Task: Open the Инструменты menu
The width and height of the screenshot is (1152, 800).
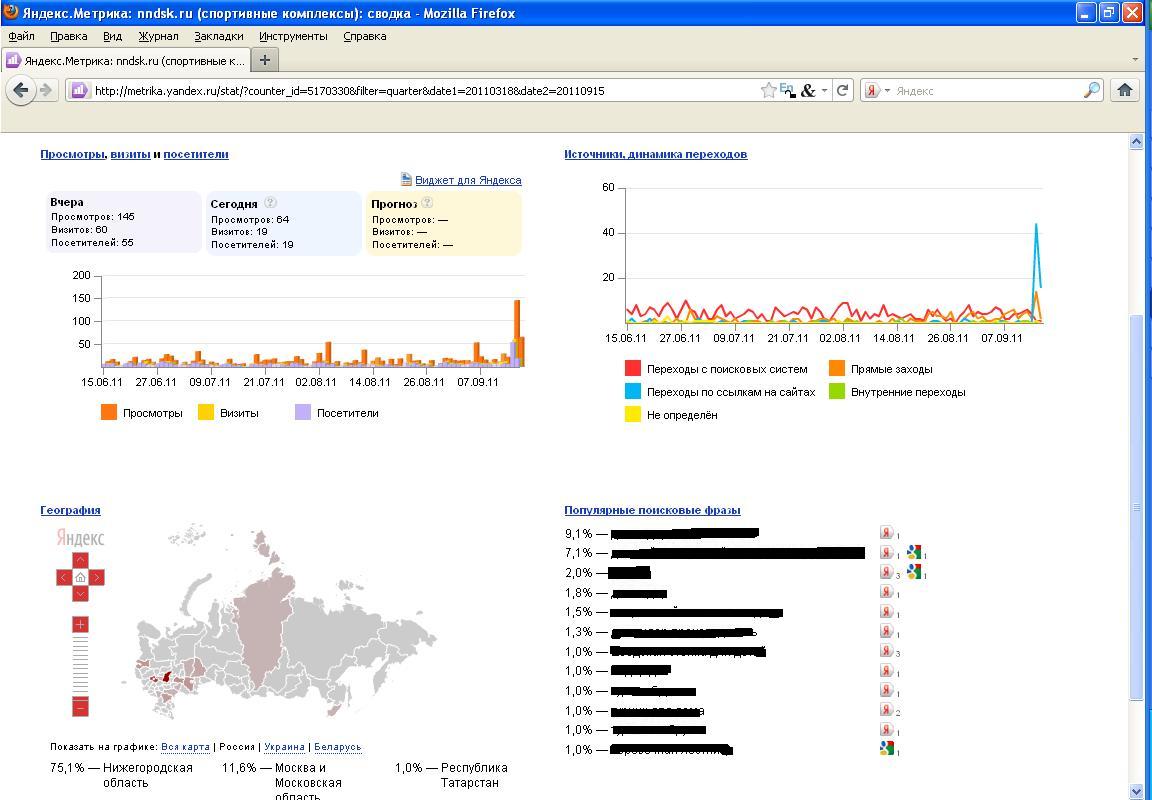Action: pyautogui.click(x=292, y=36)
